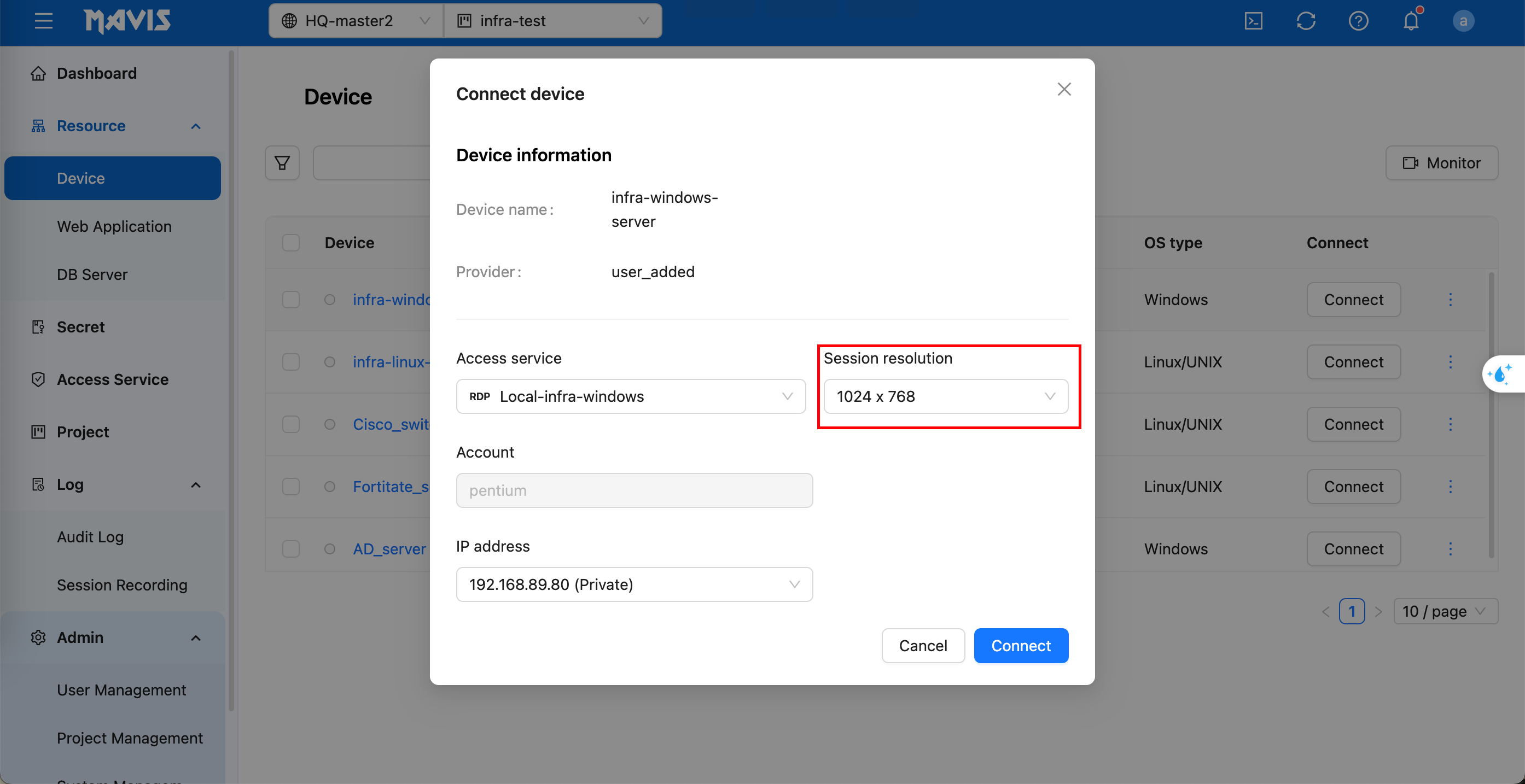The image size is (1525, 784).
Task: Go to Session Recording menu item
Action: (122, 584)
